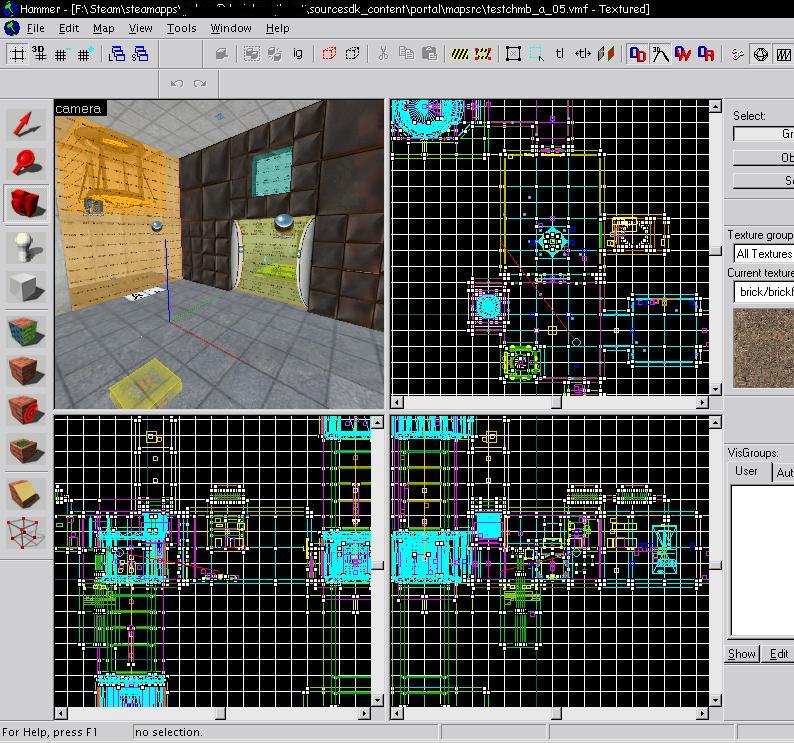Image resolution: width=794 pixels, height=743 pixels.
Task: Click the VisGroups Show button
Action: 741,654
